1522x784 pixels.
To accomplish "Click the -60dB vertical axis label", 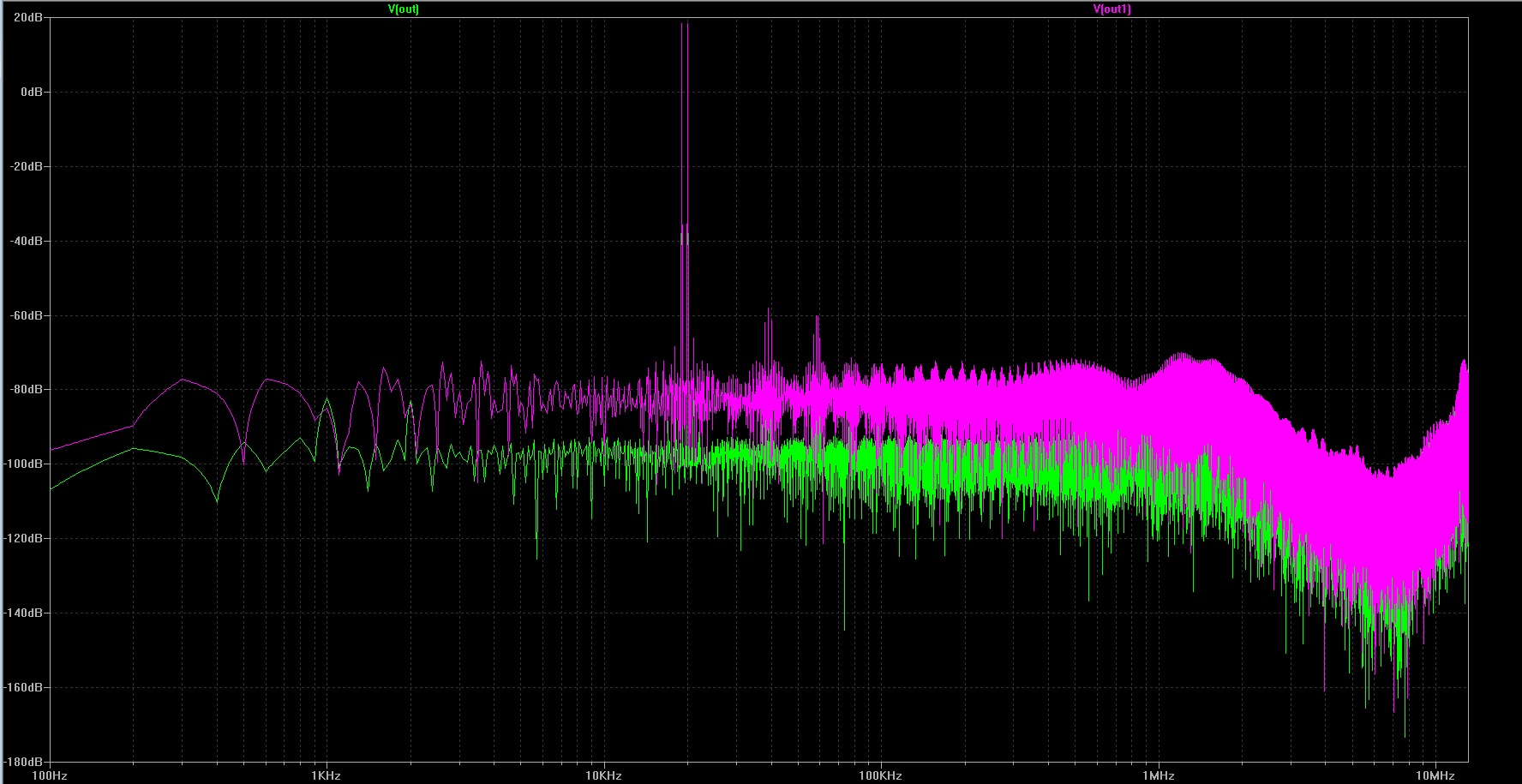I will coord(26,315).
